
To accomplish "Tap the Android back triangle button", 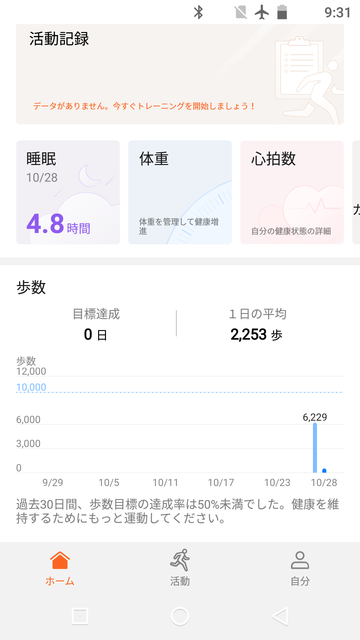I will [280, 616].
